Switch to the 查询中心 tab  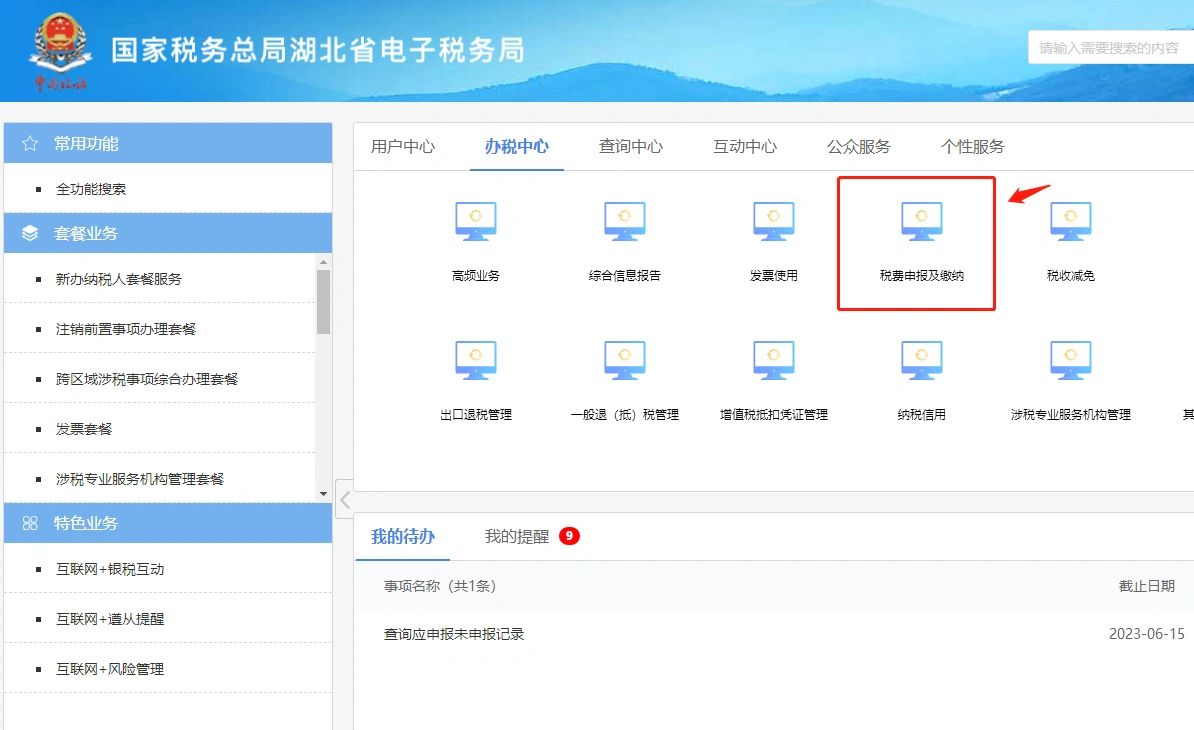[x=631, y=146]
